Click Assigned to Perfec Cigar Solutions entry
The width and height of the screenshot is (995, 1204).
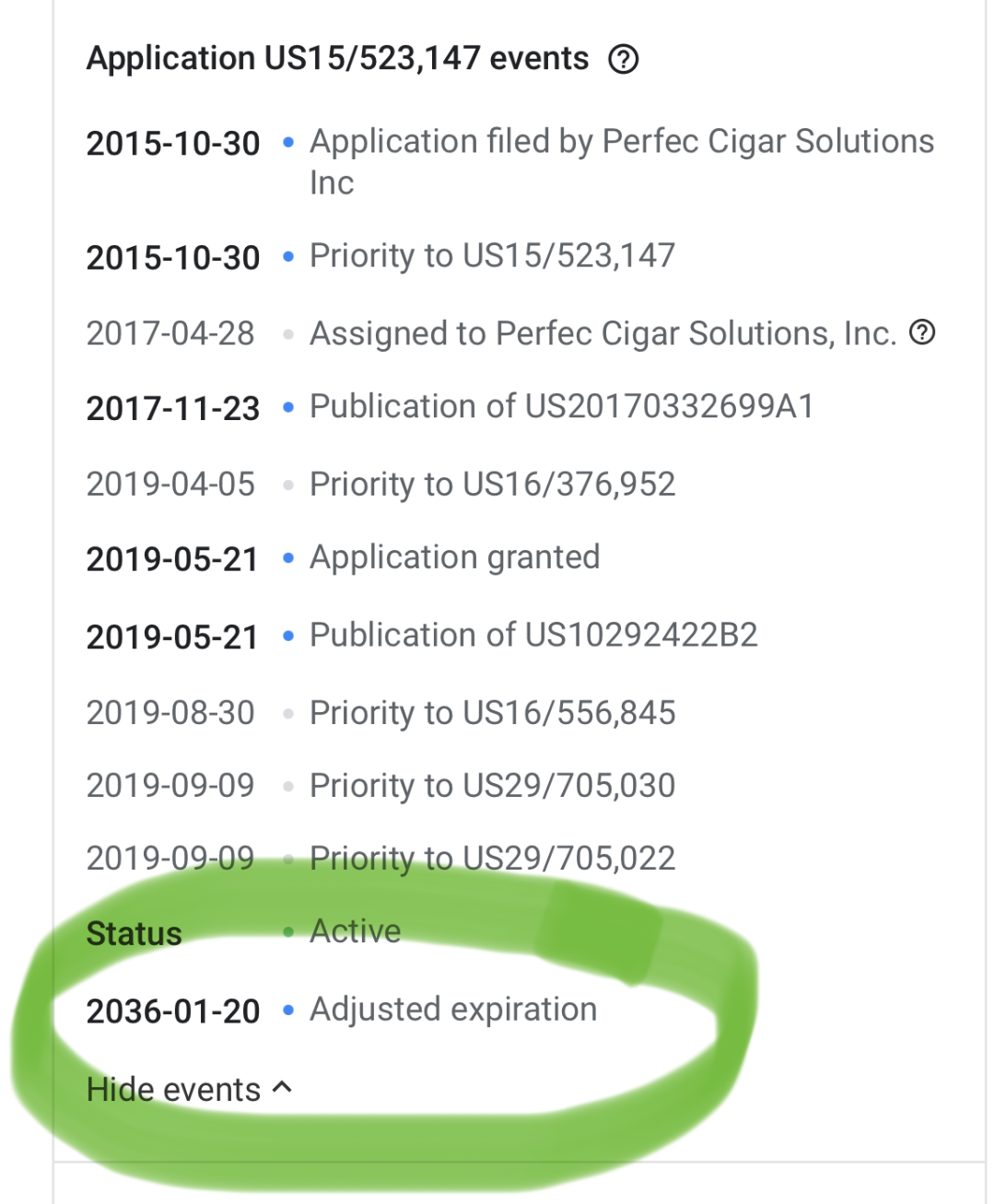603,333
